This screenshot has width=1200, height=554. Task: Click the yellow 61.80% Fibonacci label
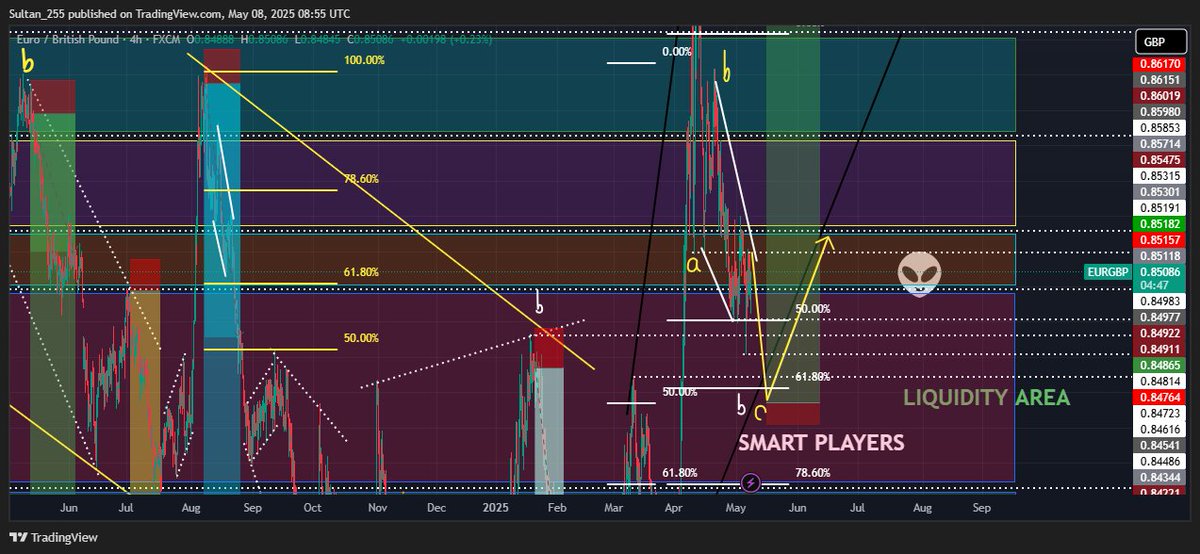[363, 272]
